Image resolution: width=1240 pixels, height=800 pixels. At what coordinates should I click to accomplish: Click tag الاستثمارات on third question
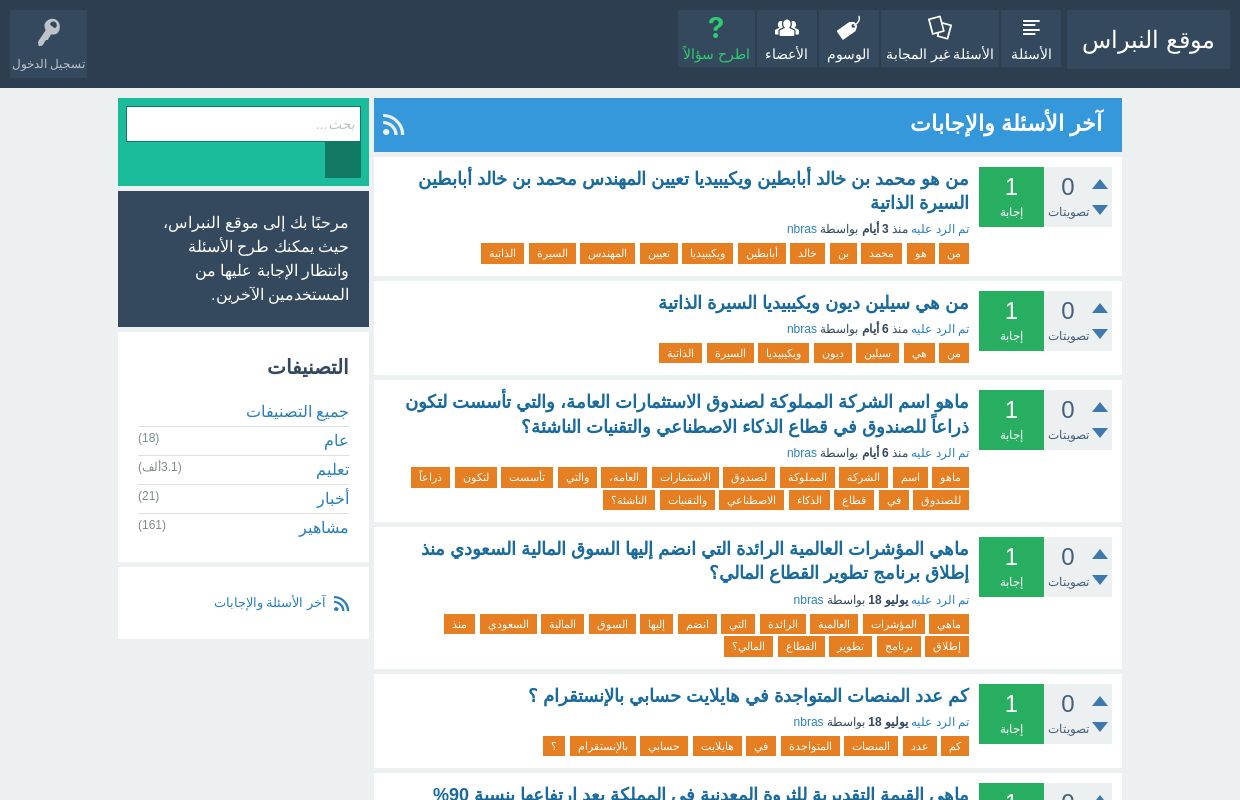point(685,478)
